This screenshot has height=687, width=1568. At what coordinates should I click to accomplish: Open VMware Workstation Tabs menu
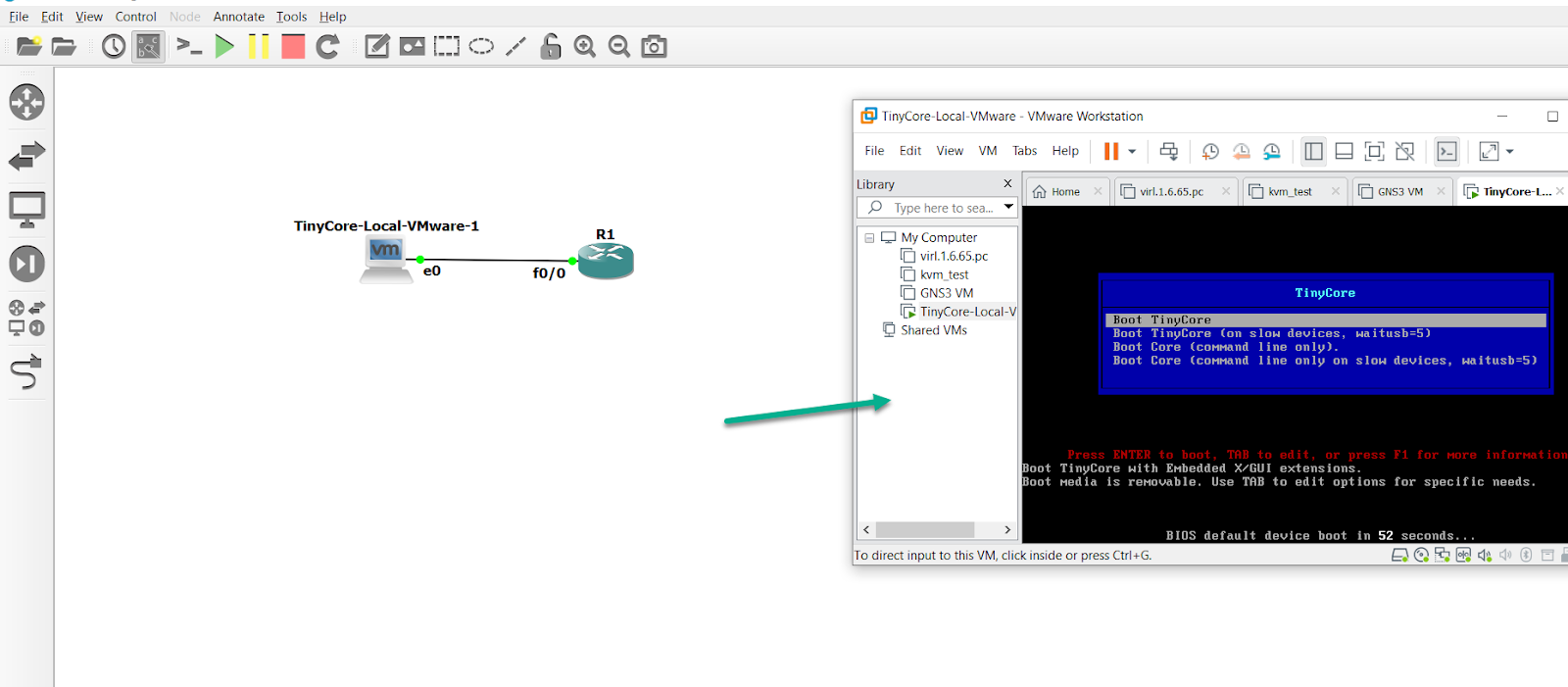pos(1025,151)
